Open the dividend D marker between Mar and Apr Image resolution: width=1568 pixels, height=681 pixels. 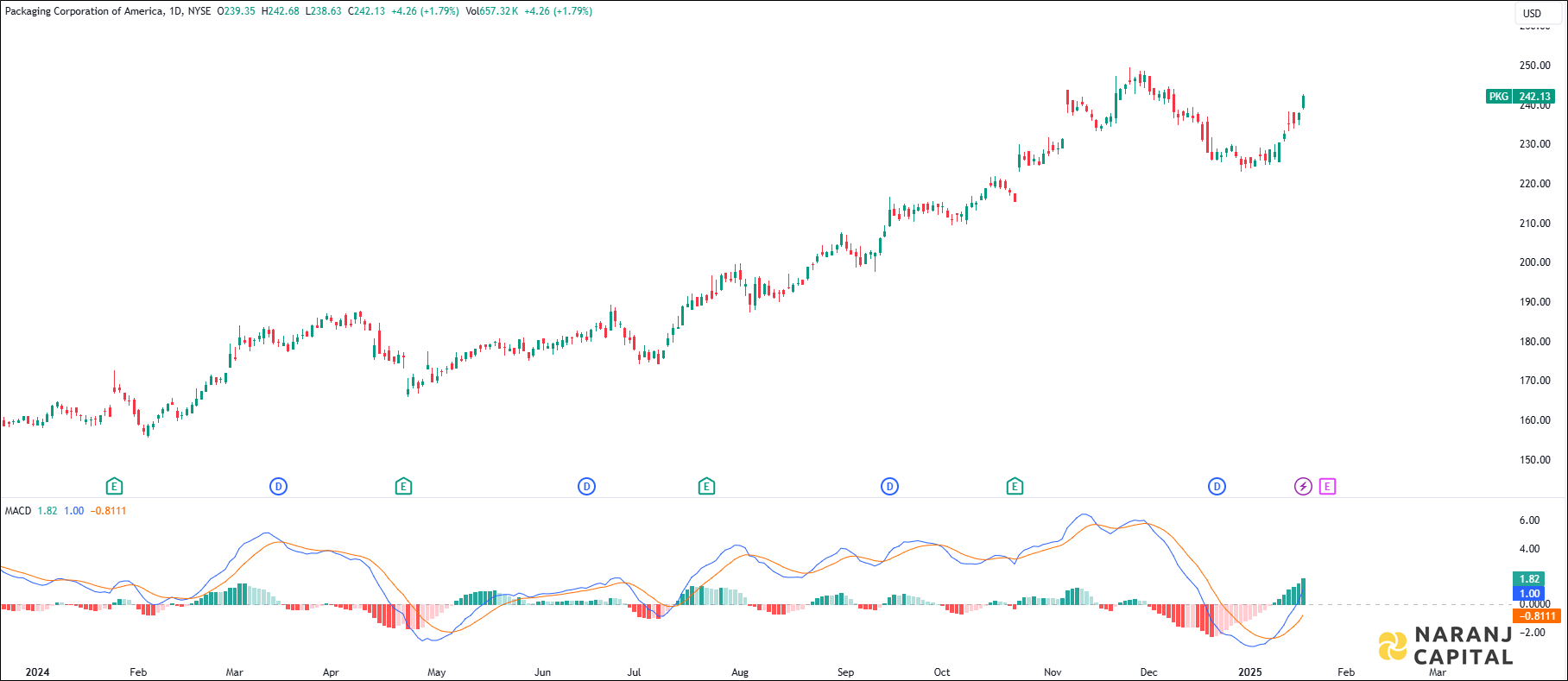(x=278, y=487)
